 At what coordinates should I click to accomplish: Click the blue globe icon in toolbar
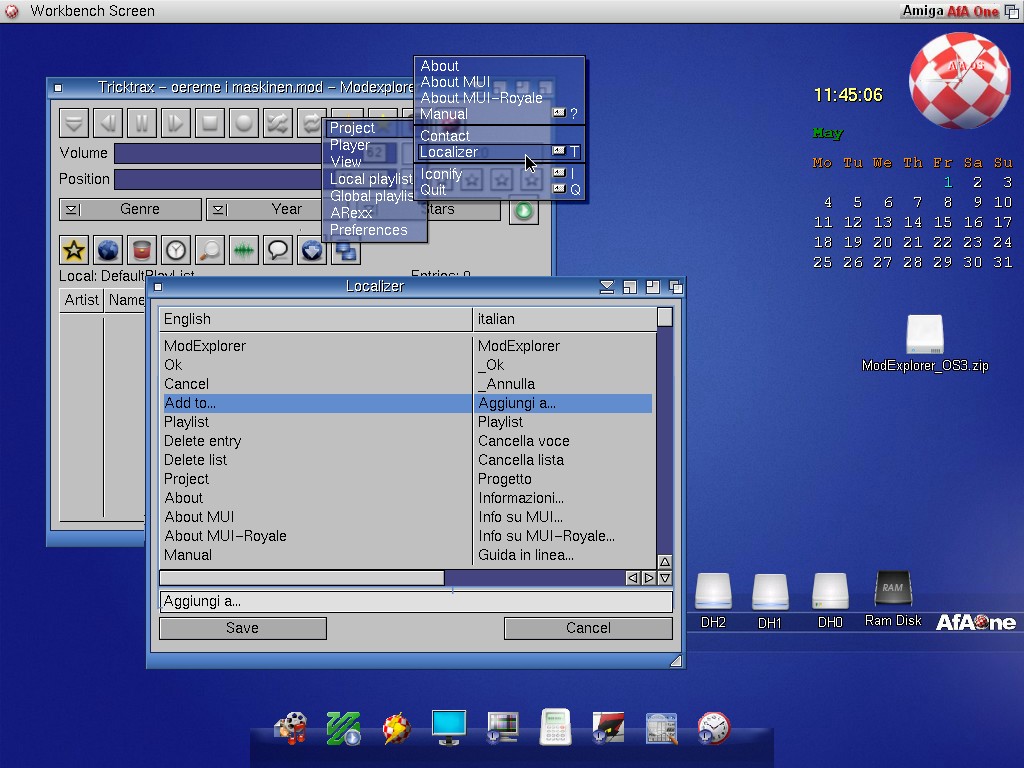coord(108,250)
